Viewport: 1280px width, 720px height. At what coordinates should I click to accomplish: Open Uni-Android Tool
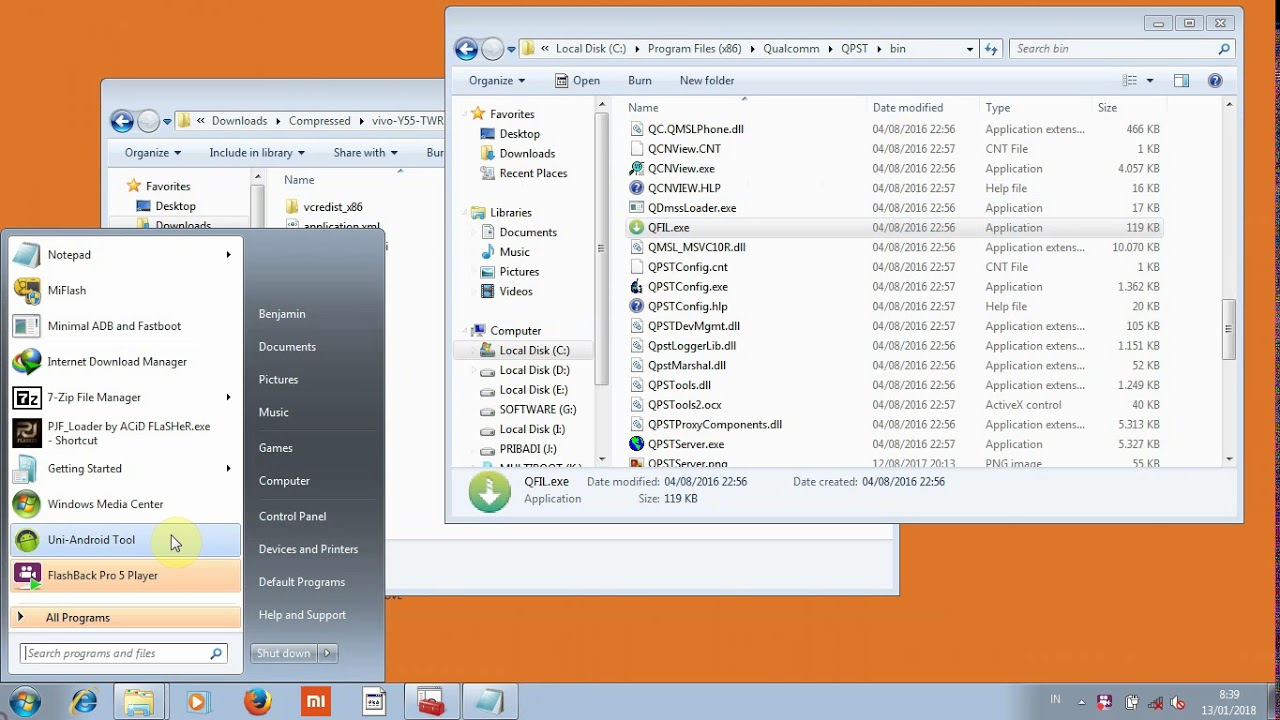[x=125, y=540]
